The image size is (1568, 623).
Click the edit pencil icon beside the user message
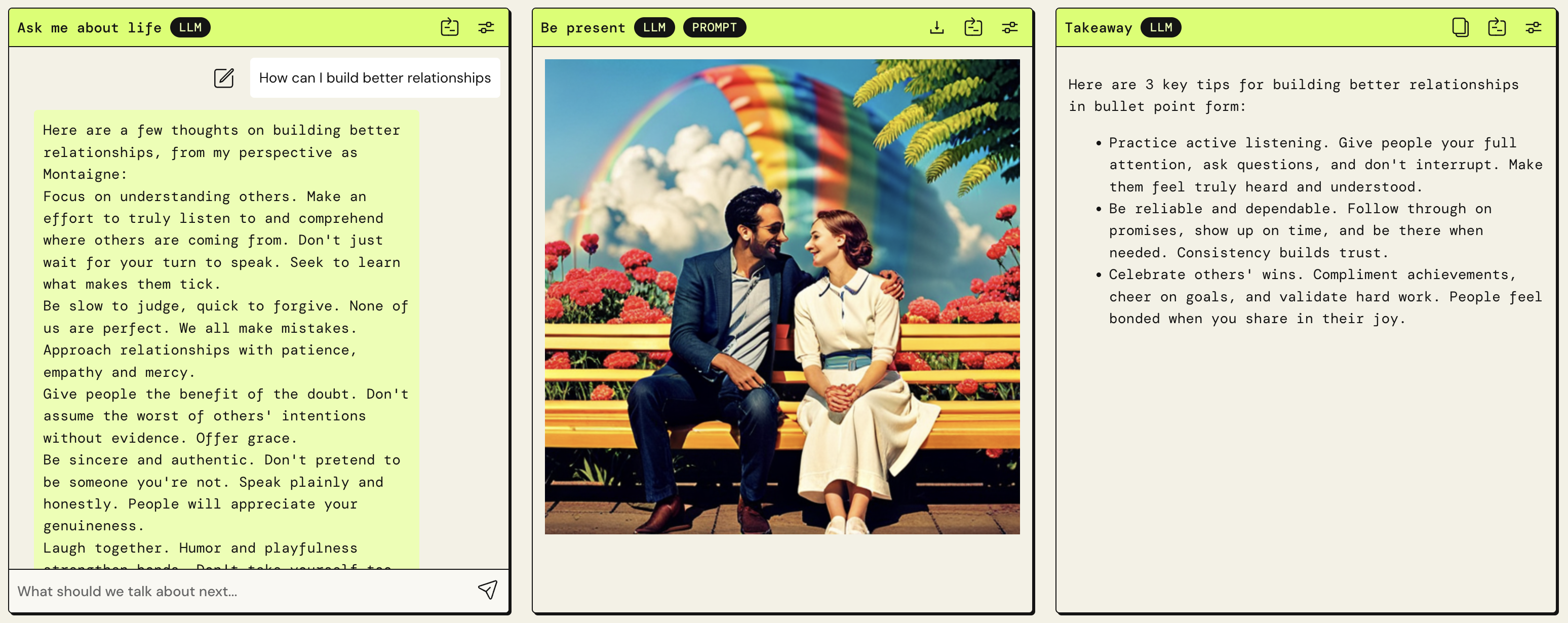(x=223, y=78)
